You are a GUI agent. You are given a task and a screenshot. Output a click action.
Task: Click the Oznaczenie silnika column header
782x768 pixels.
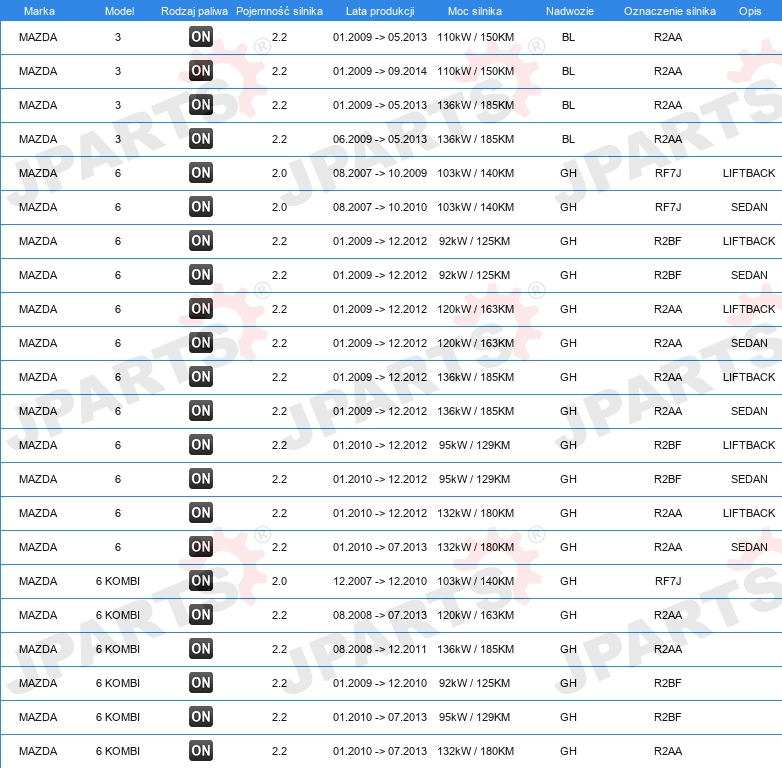point(670,11)
